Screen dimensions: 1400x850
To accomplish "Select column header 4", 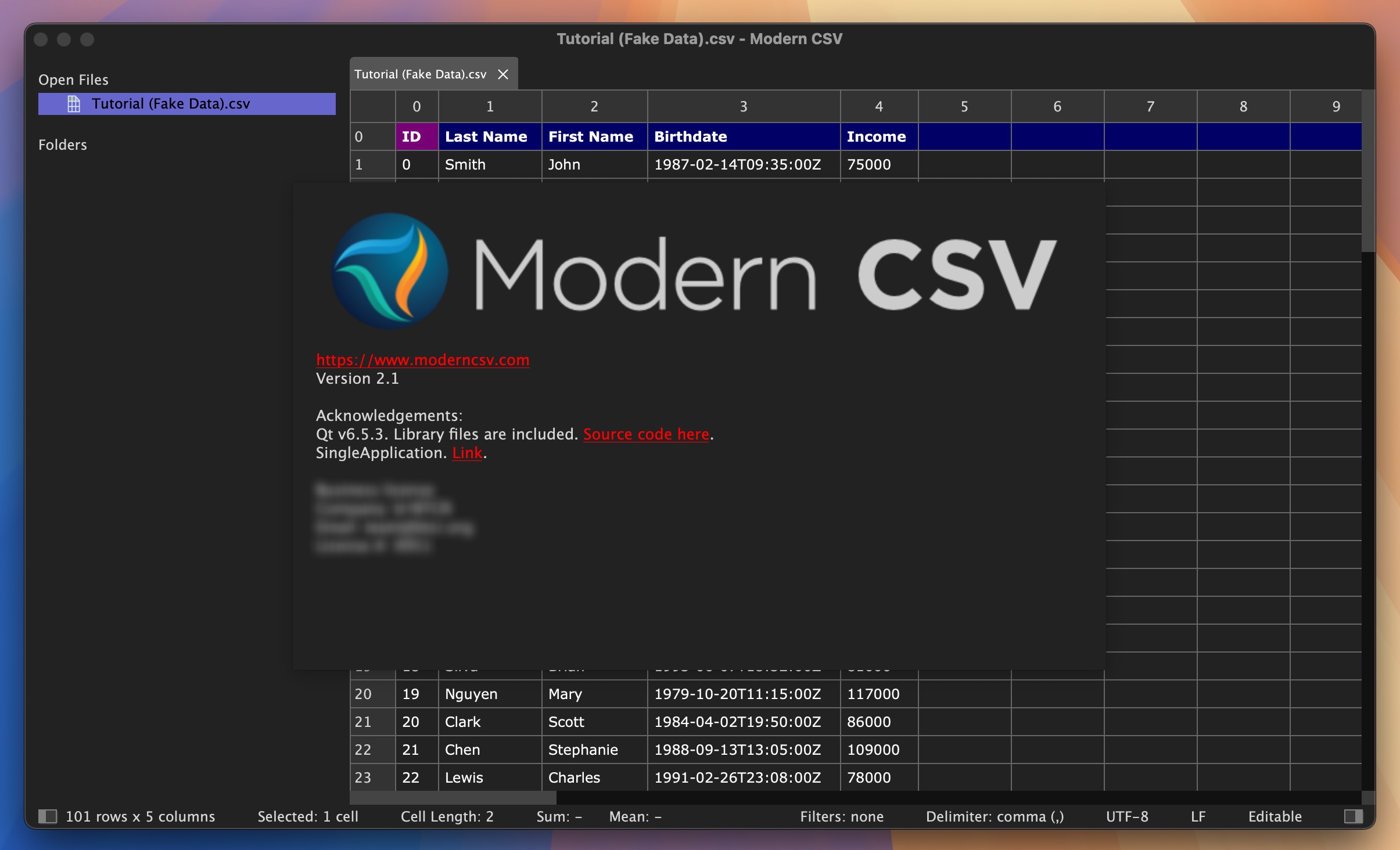I will point(880,106).
